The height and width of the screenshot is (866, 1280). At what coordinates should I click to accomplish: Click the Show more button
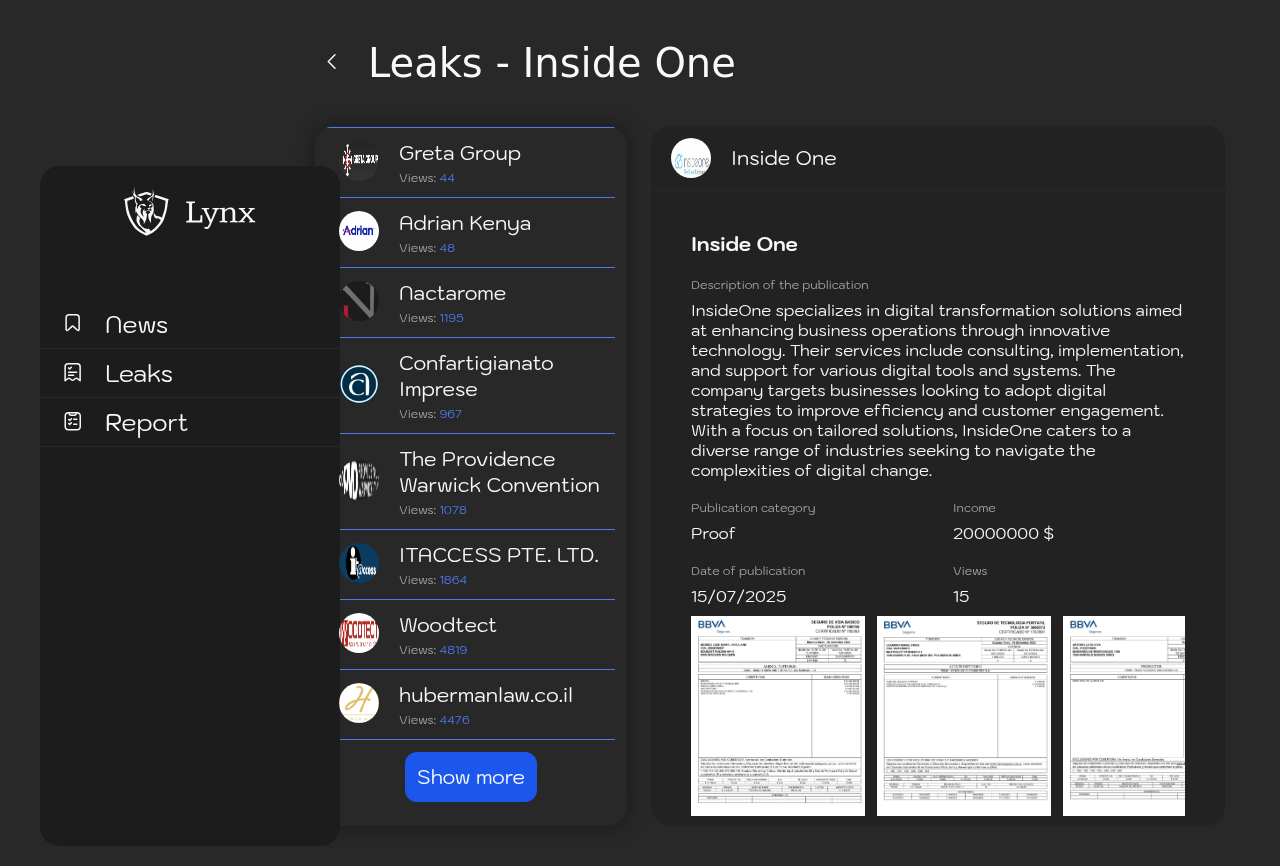471,777
